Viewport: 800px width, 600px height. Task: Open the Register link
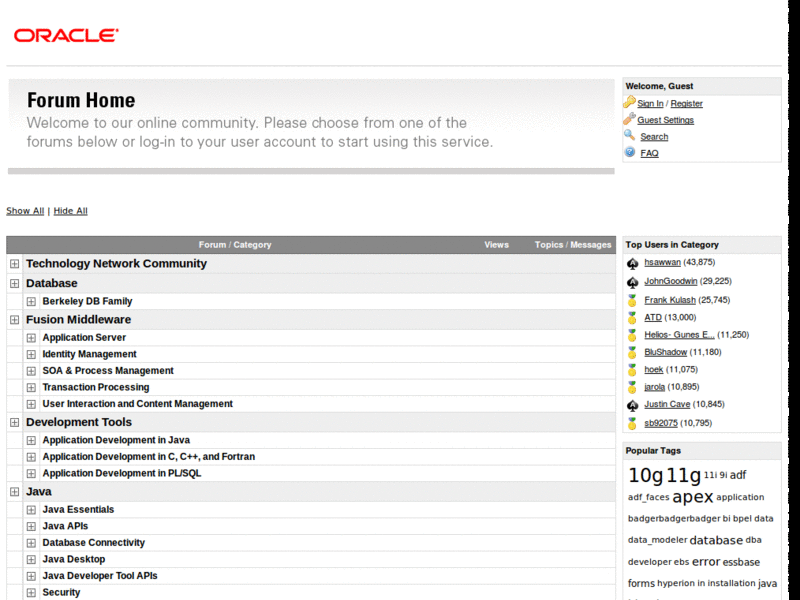(x=686, y=104)
